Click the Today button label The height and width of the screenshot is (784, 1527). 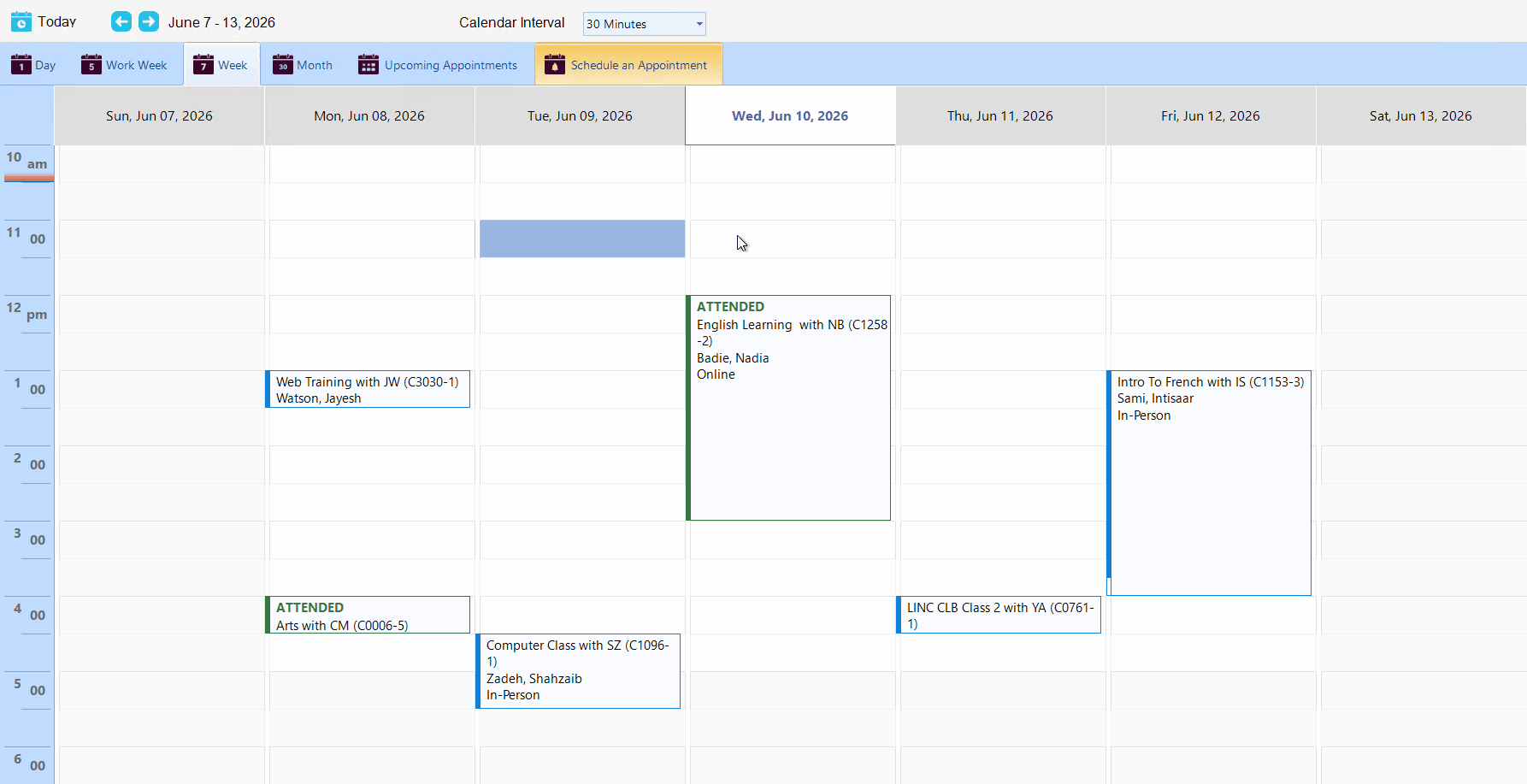[57, 21]
